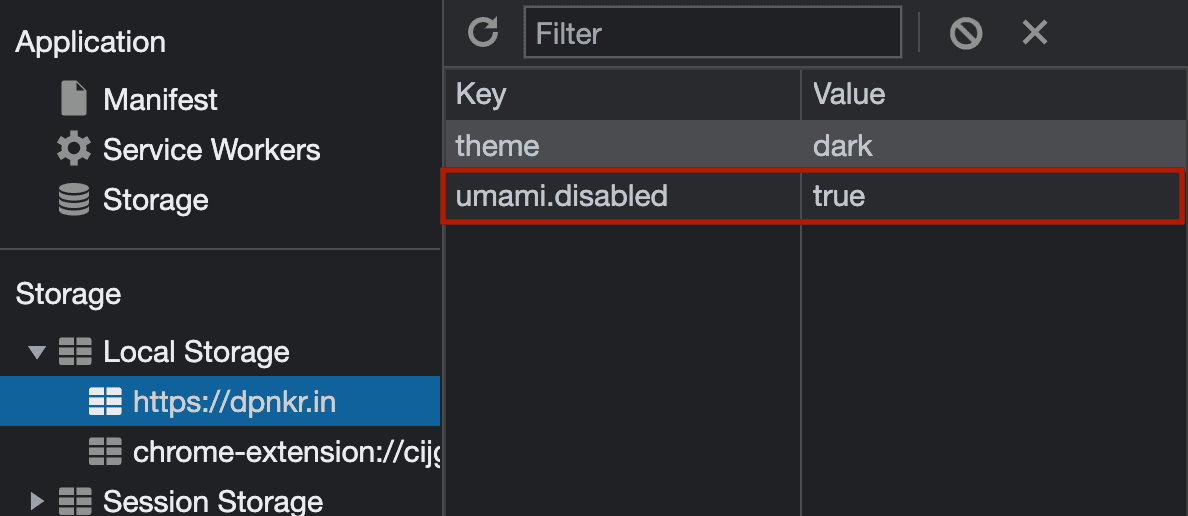Click the Storage database cylinder icon
The height and width of the screenshot is (516, 1188).
(73, 200)
